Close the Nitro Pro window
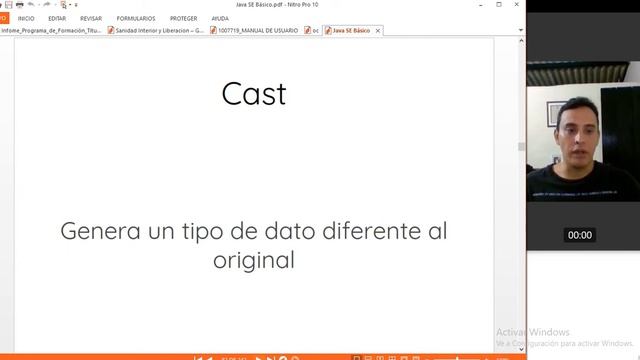Viewport: 640px width, 360px height. [x=516, y=4]
